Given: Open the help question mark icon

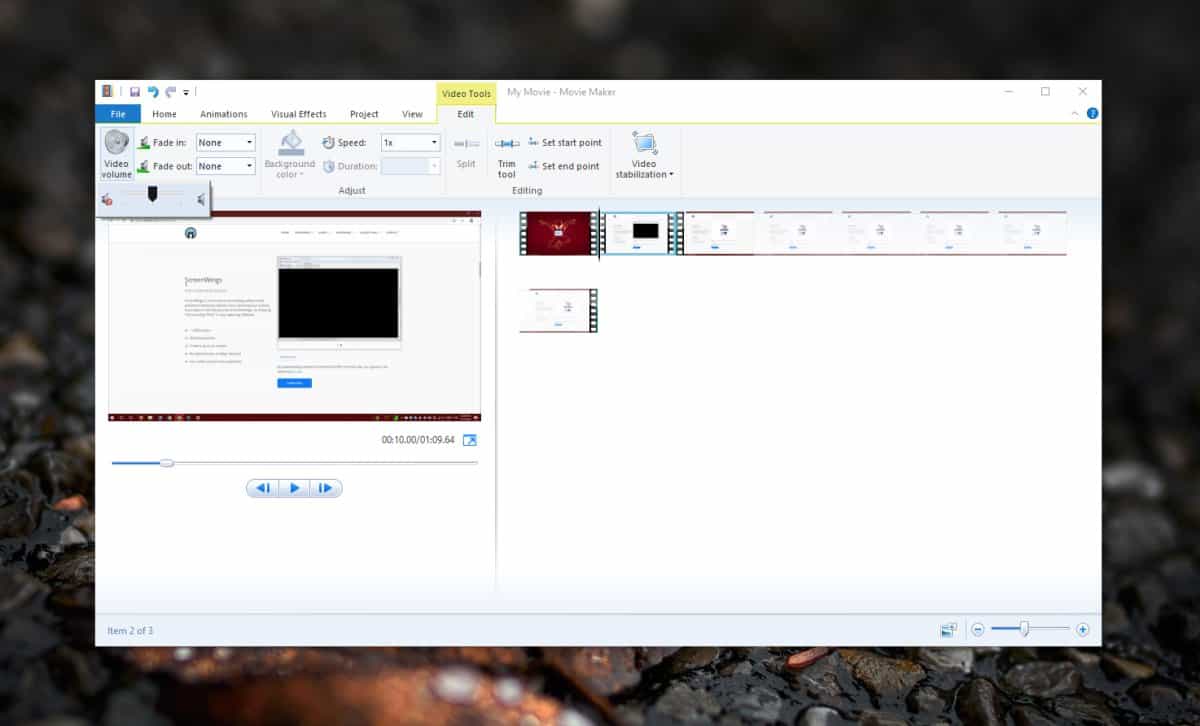Looking at the screenshot, I should 1093,114.
